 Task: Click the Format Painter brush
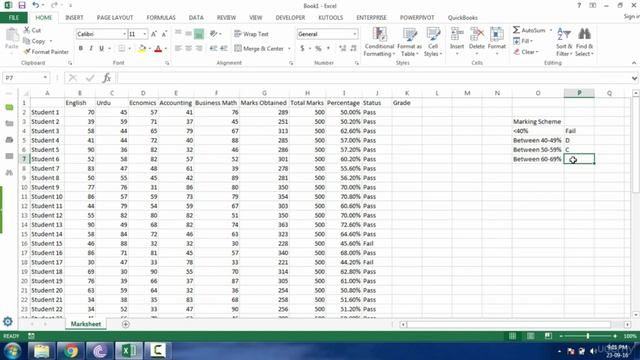(x=27, y=52)
